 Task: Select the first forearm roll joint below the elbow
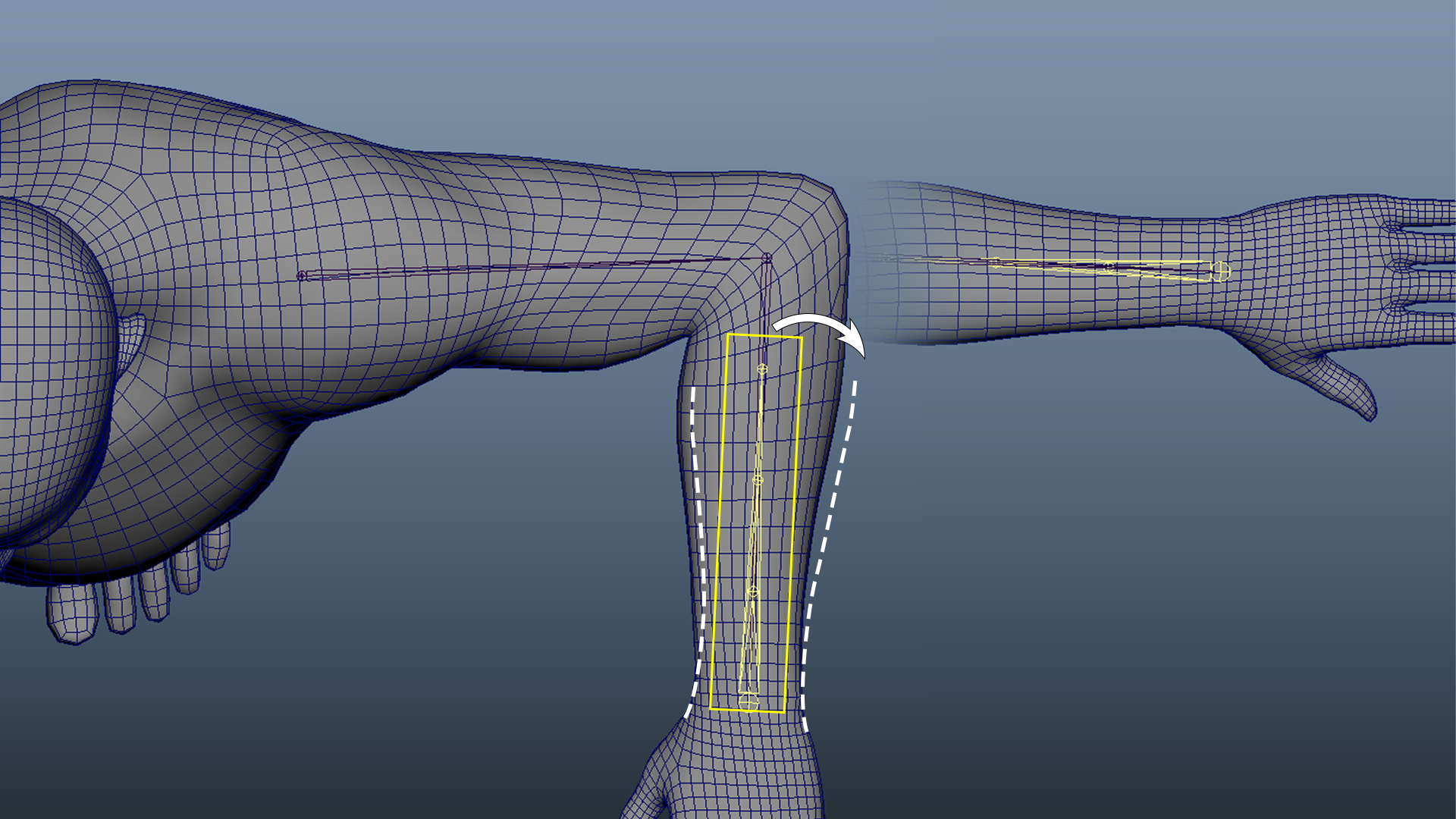[762, 369]
